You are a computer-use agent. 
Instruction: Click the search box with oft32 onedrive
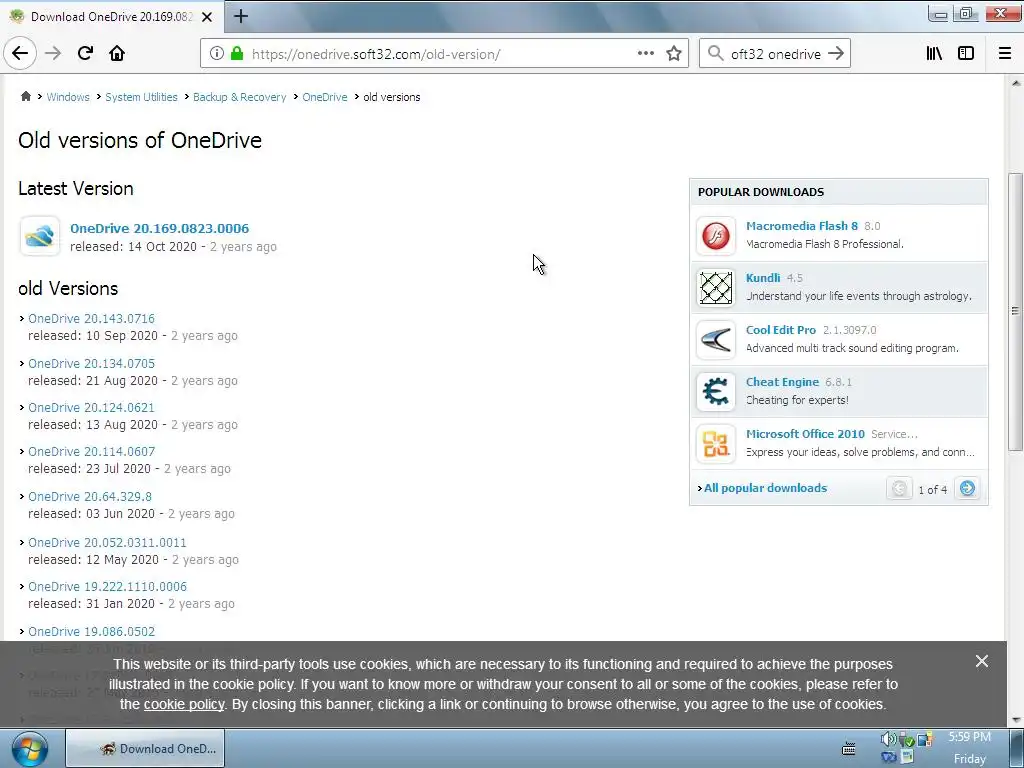click(x=775, y=54)
